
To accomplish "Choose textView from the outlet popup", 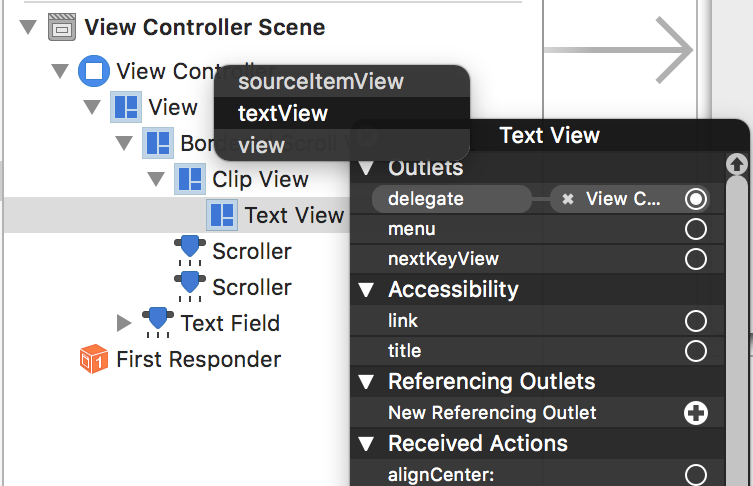I will (283, 113).
